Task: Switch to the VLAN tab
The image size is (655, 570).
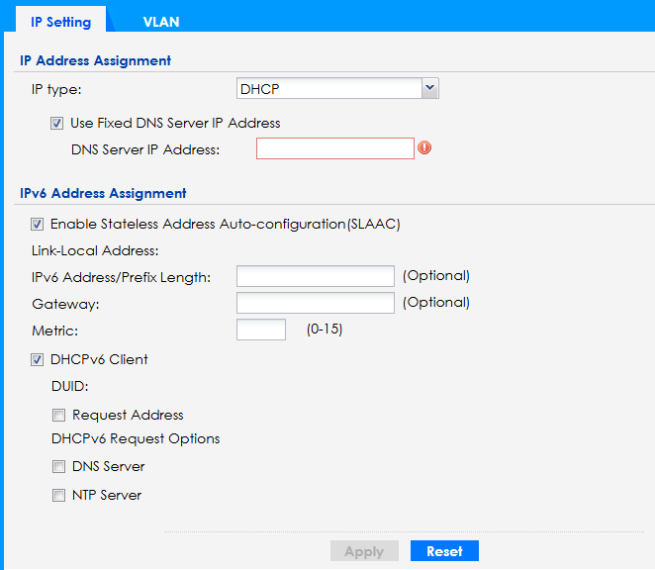Action: [161, 21]
